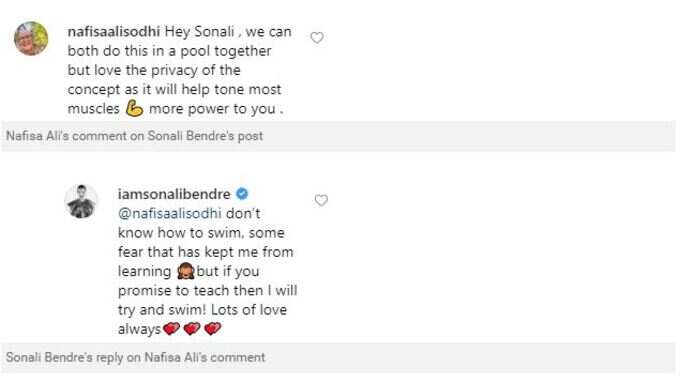Click the 'more power to you' text
This screenshot has width=680, height=382.
pos(212,108)
